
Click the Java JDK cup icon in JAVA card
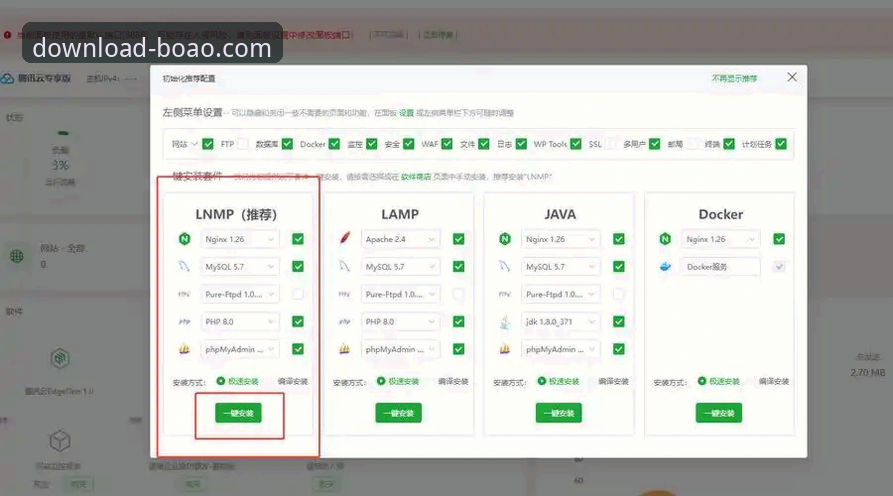click(505, 322)
